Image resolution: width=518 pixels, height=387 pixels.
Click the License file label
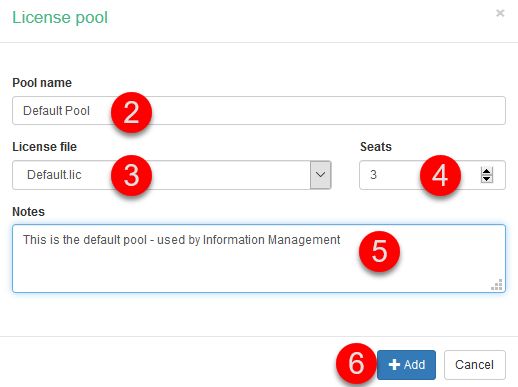pyautogui.click(x=44, y=147)
